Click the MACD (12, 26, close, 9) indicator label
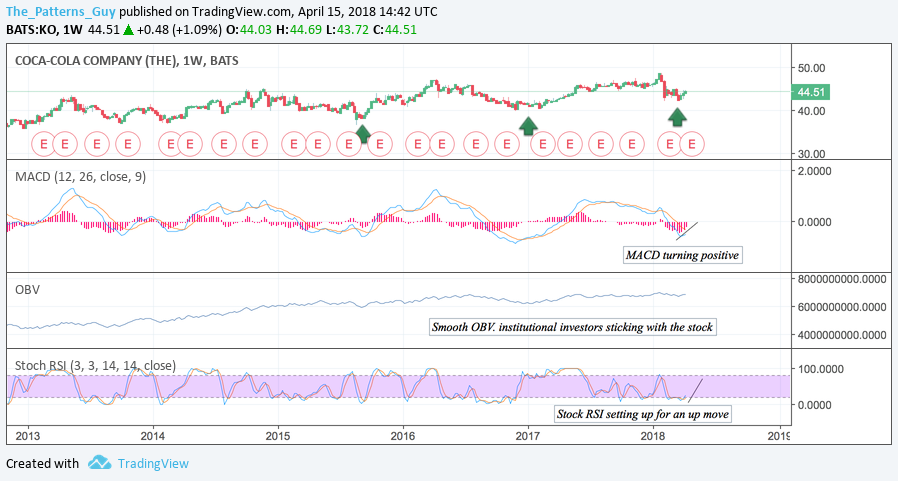Viewport: 898px width, 481px height. [x=80, y=177]
